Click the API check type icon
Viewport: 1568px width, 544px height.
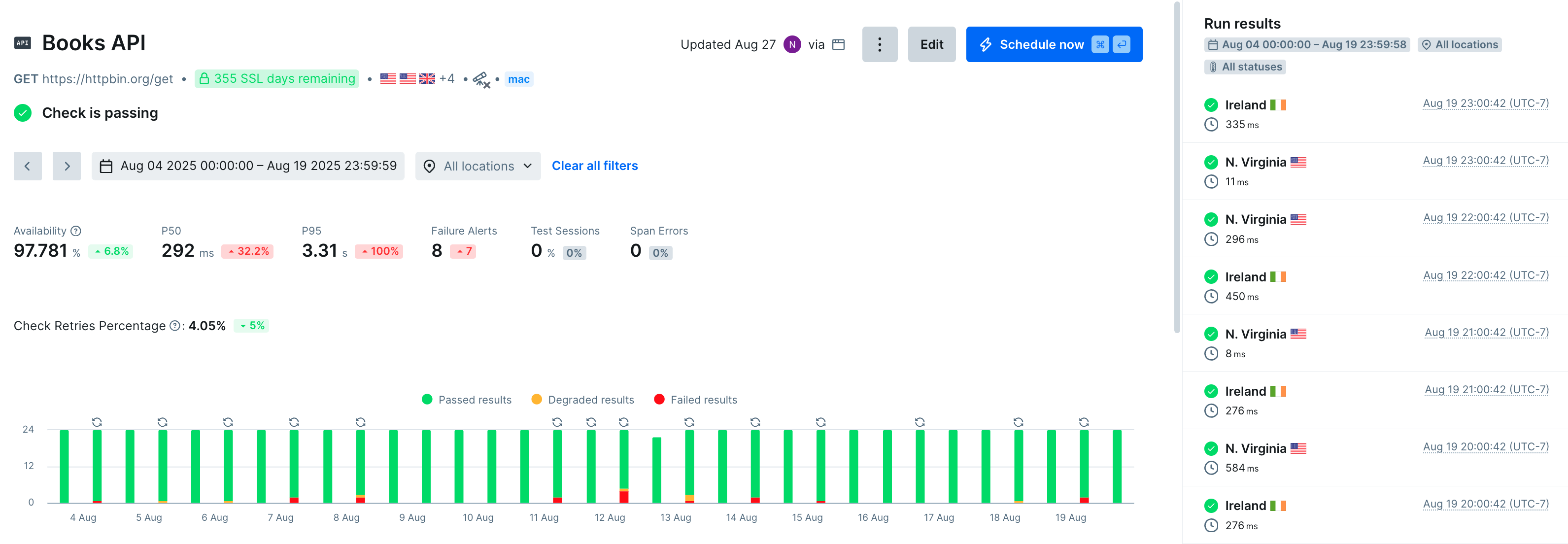(23, 43)
